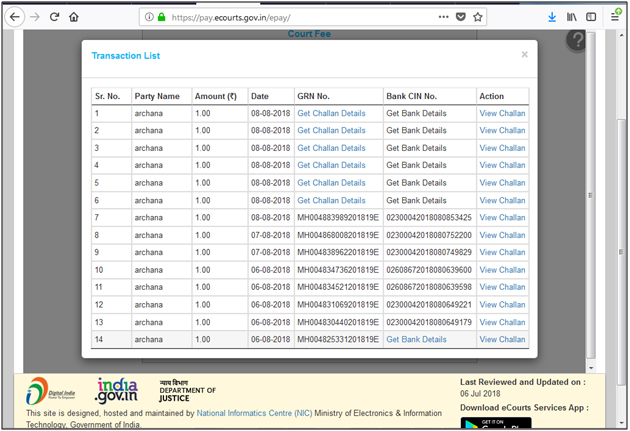This screenshot has width=630, height=431.
Task: Click View Challan for Sr. No. 10
Action: click(x=502, y=270)
